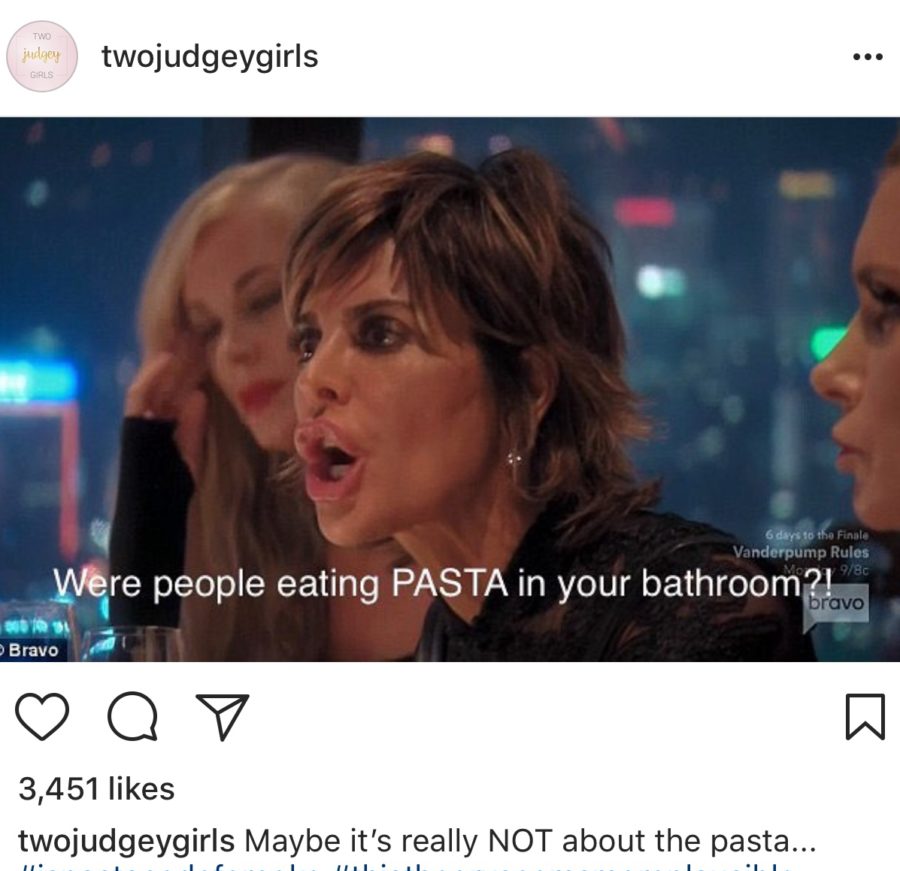Viewport: 900px width, 871px height.
Task: Open the three-dot more options menu
Action: [x=868, y=57]
